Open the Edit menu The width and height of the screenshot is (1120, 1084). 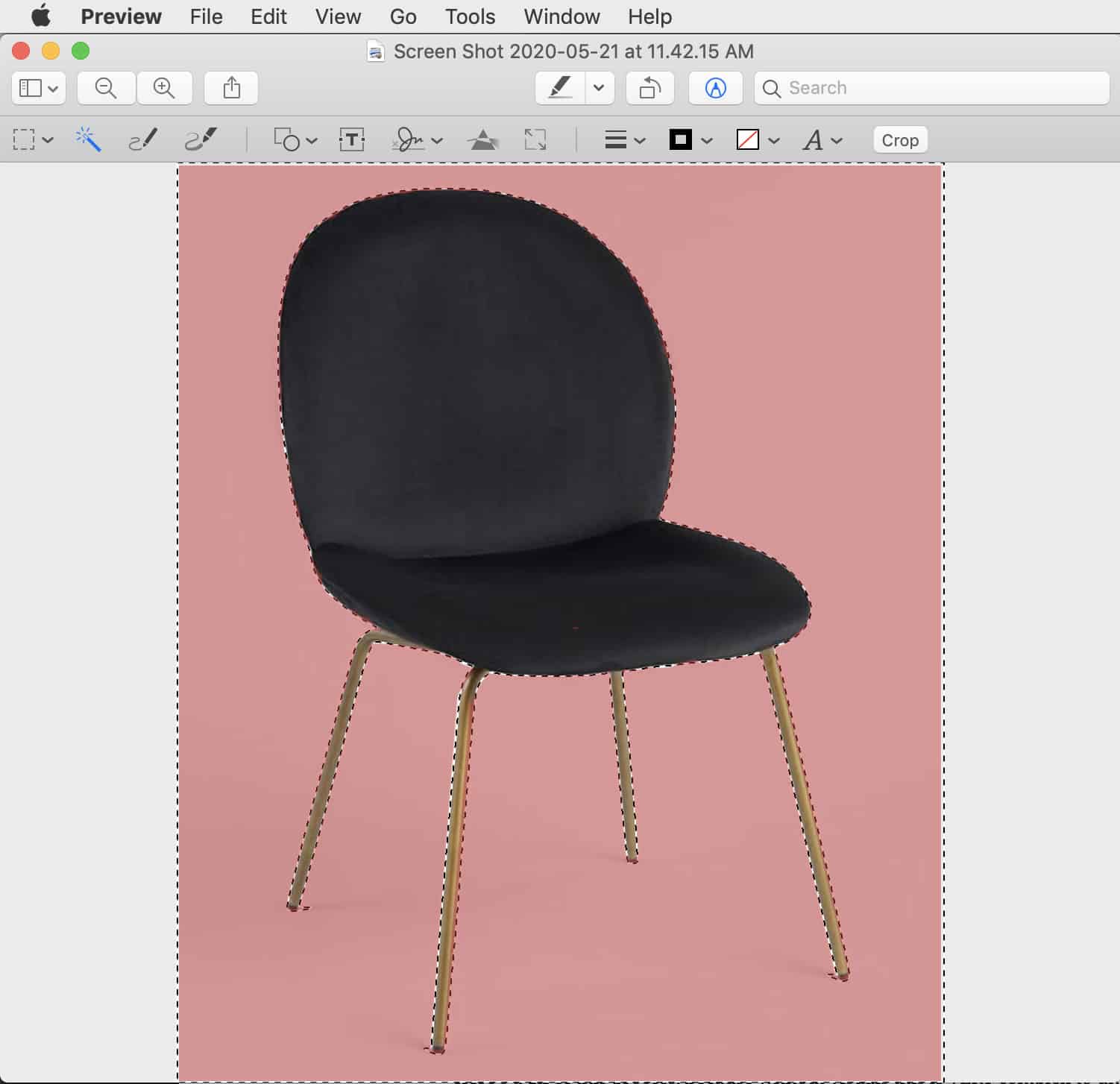(x=268, y=16)
